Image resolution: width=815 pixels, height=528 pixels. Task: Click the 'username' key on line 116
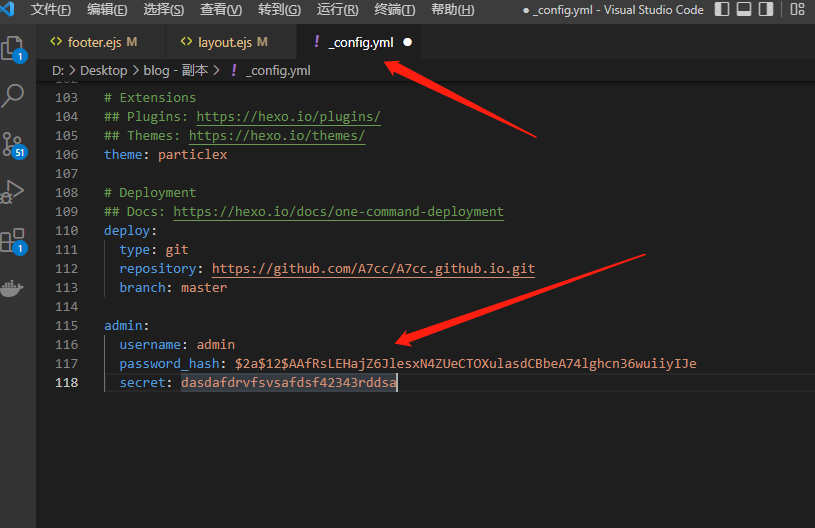pos(150,345)
